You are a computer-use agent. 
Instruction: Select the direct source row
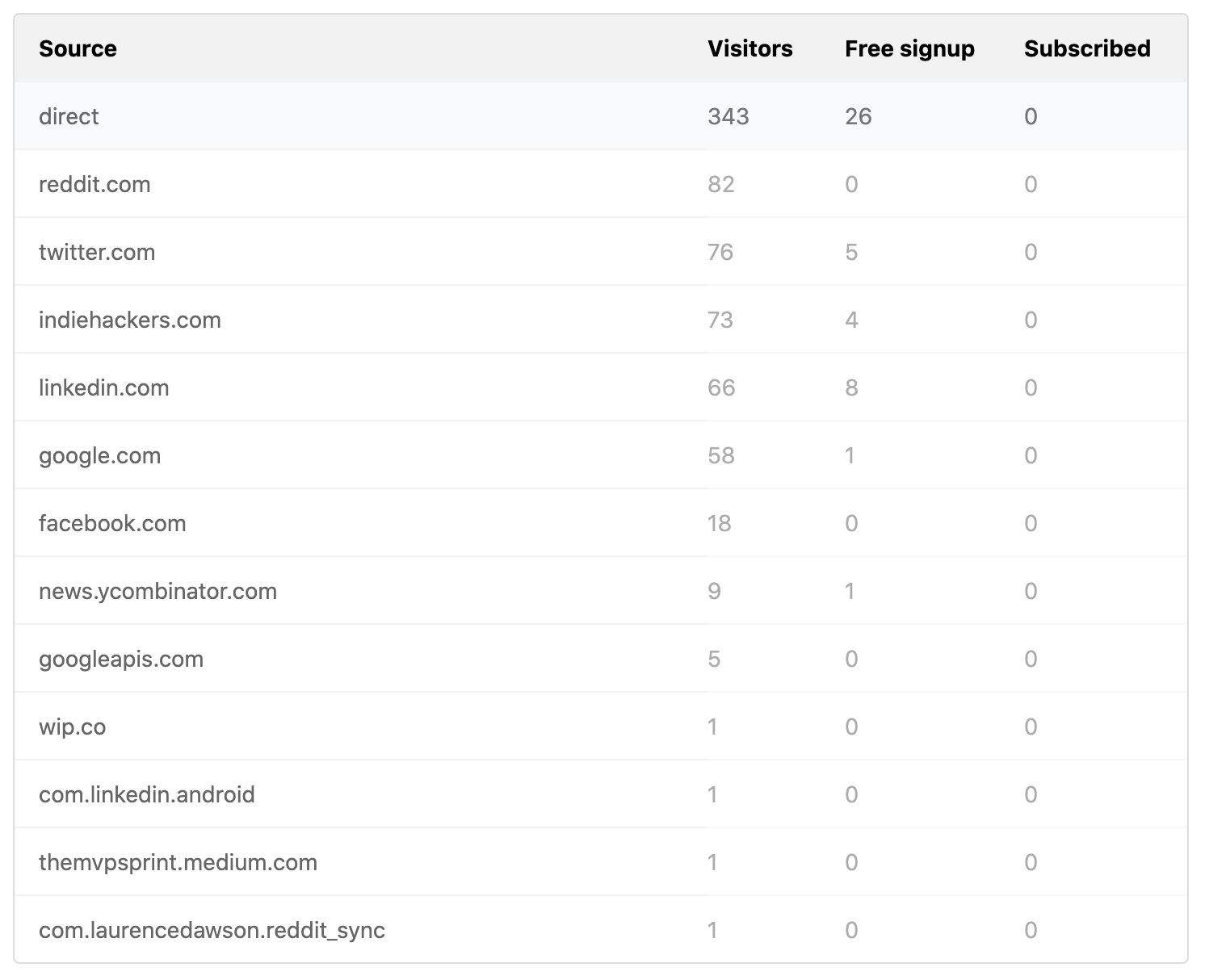click(x=601, y=116)
